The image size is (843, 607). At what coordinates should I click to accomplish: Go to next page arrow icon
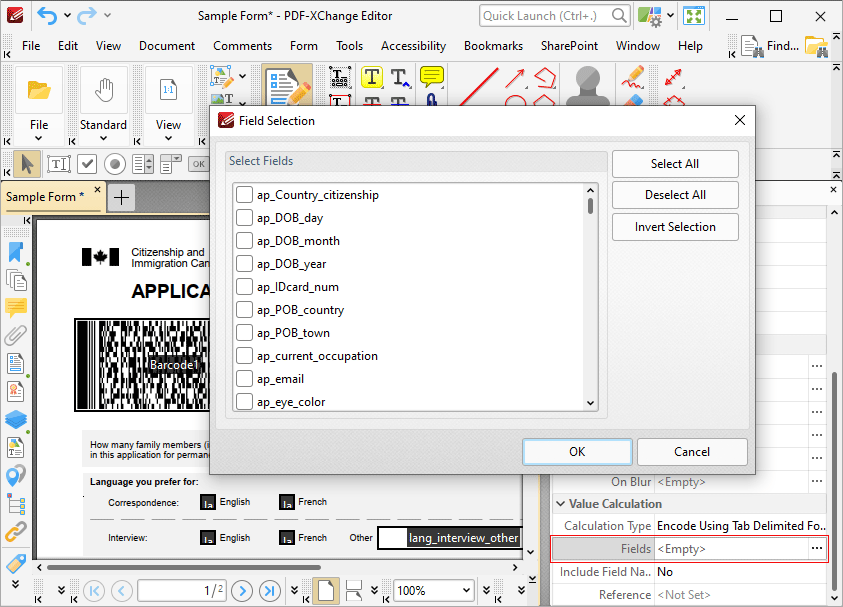tap(242, 591)
